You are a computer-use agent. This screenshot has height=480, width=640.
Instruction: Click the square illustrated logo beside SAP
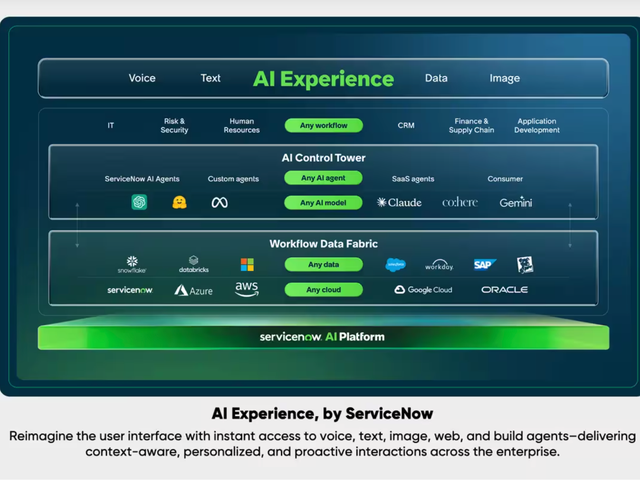[525, 265]
